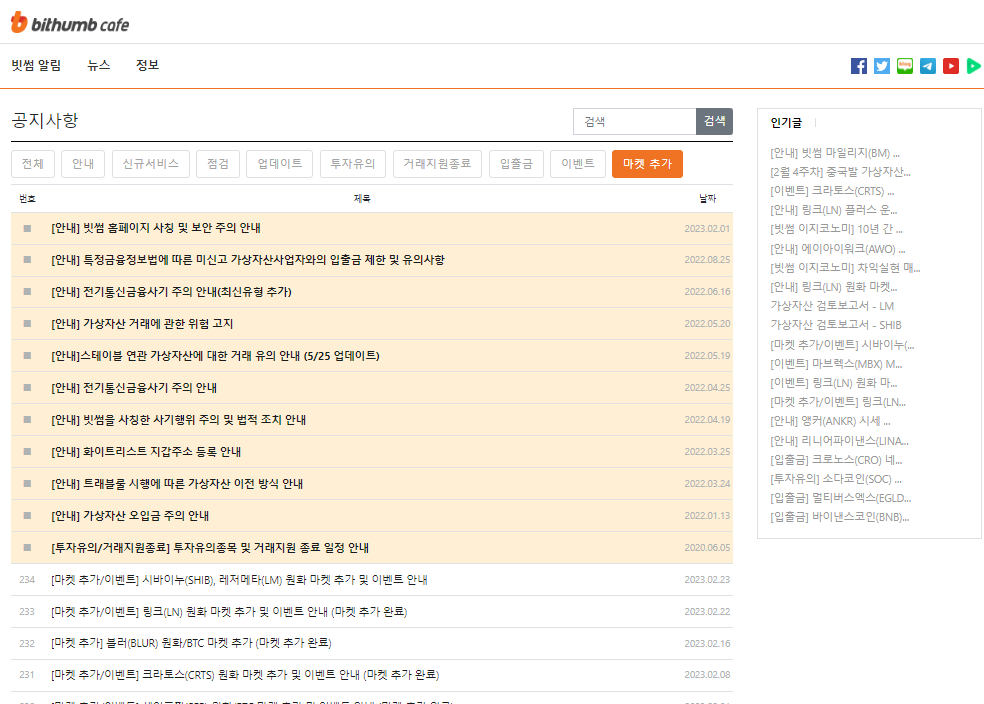Open notice 빗썸을 사칭한 사기행위 주의
Viewport: 984px width, 704px height.
click(178, 420)
